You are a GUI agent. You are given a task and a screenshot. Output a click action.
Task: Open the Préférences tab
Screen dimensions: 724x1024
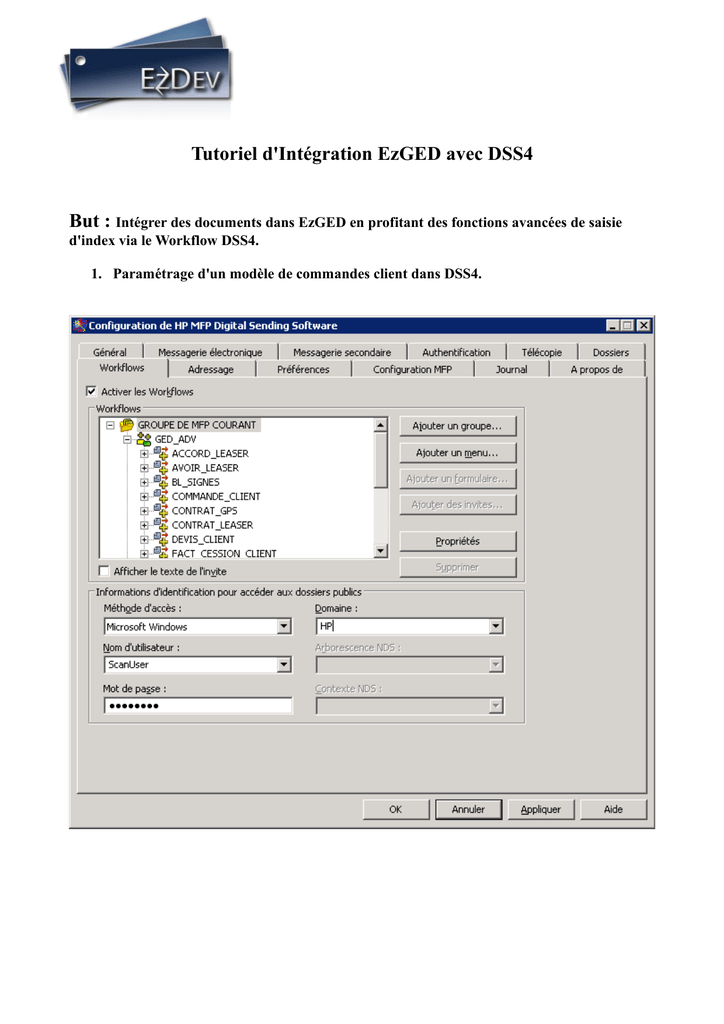click(x=303, y=369)
